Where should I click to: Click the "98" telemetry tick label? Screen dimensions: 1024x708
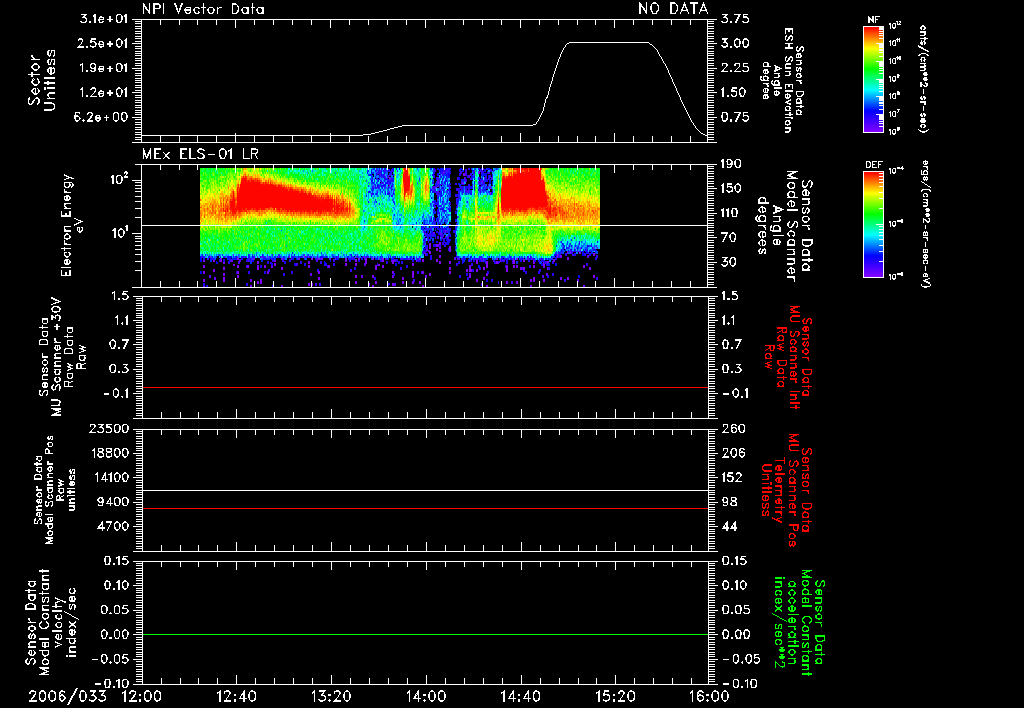pos(729,502)
